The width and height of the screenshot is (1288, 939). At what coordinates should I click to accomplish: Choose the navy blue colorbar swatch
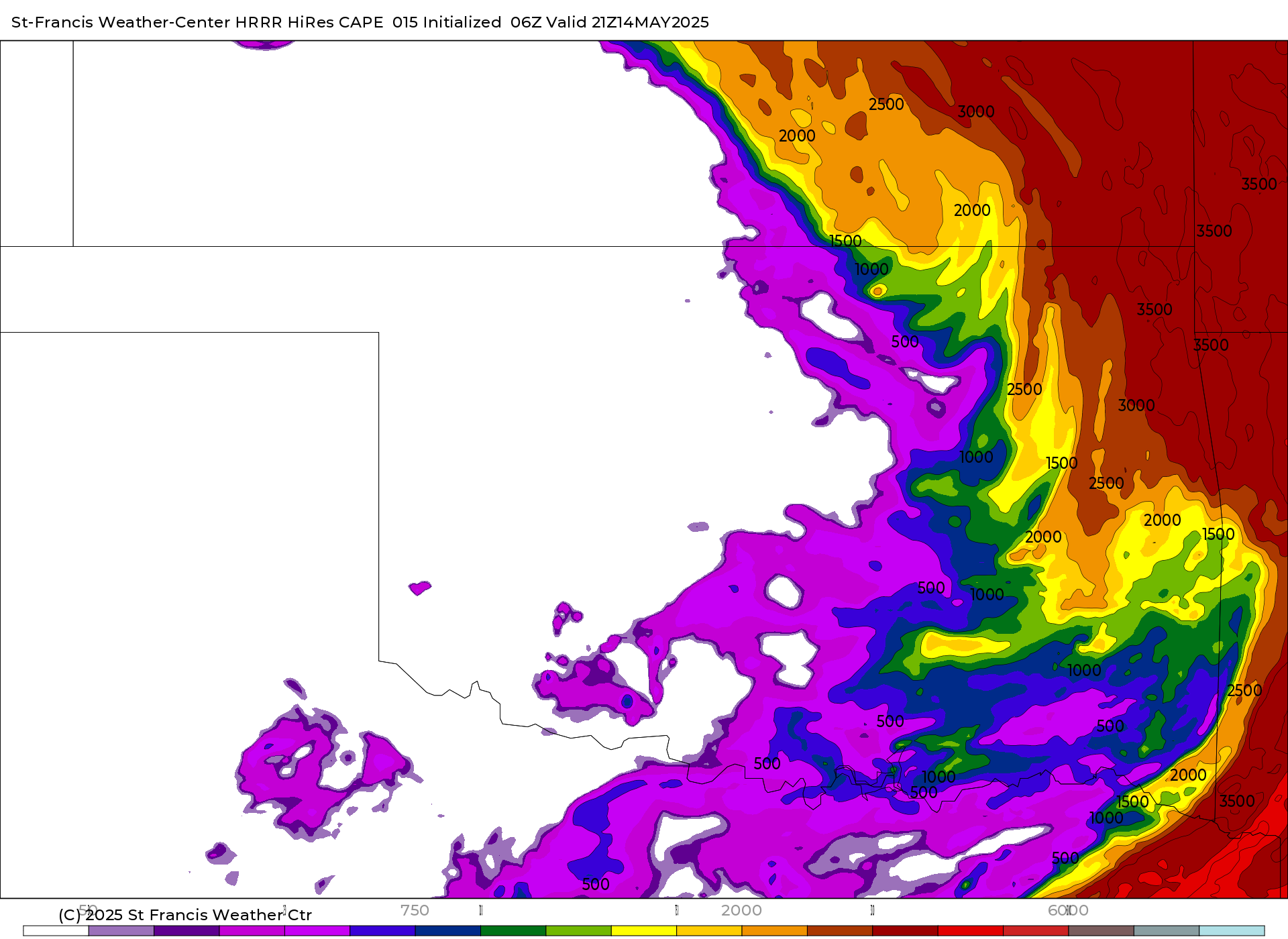tap(448, 931)
